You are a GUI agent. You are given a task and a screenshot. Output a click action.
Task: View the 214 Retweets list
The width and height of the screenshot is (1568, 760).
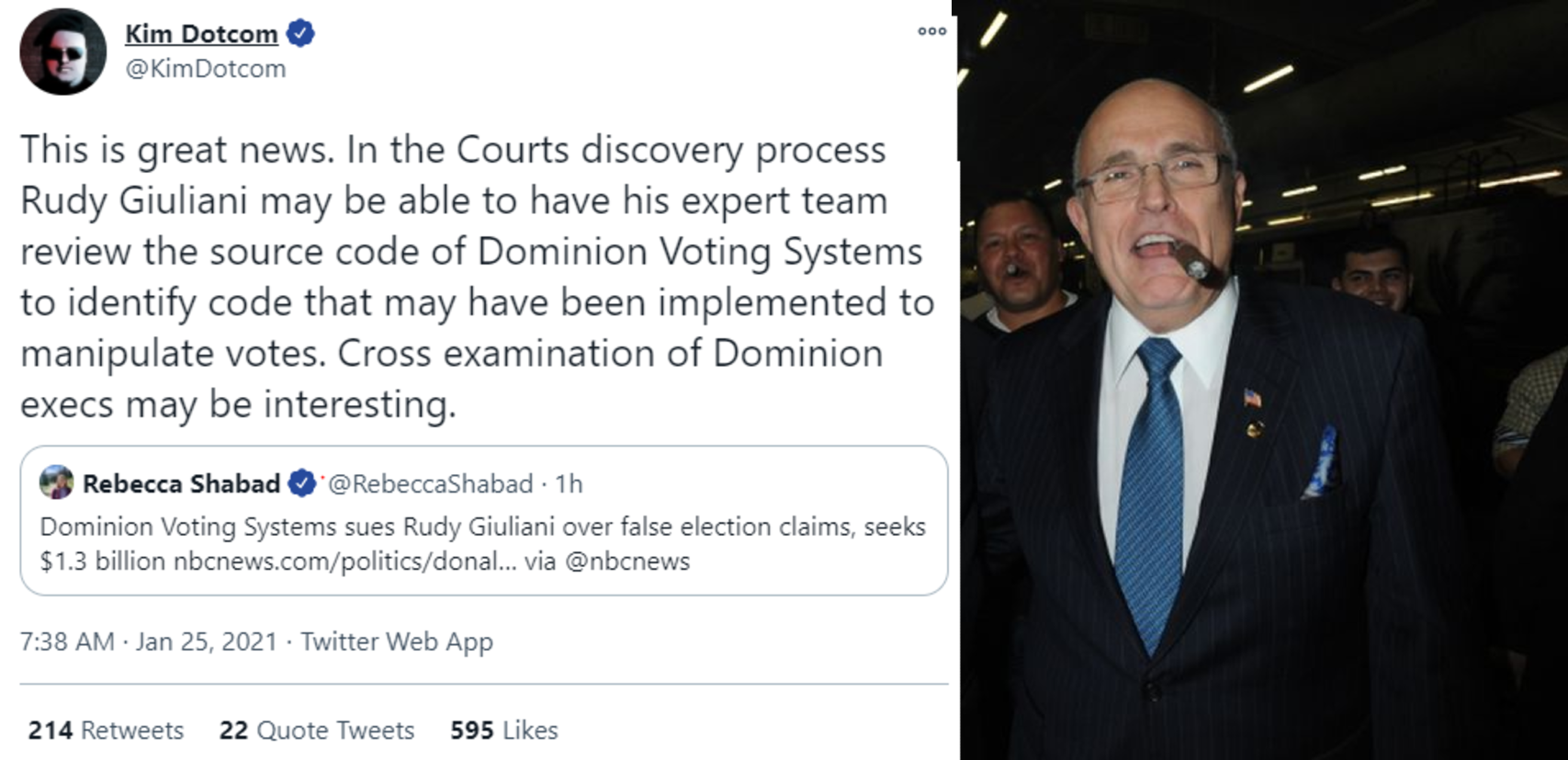(x=106, y=731)
